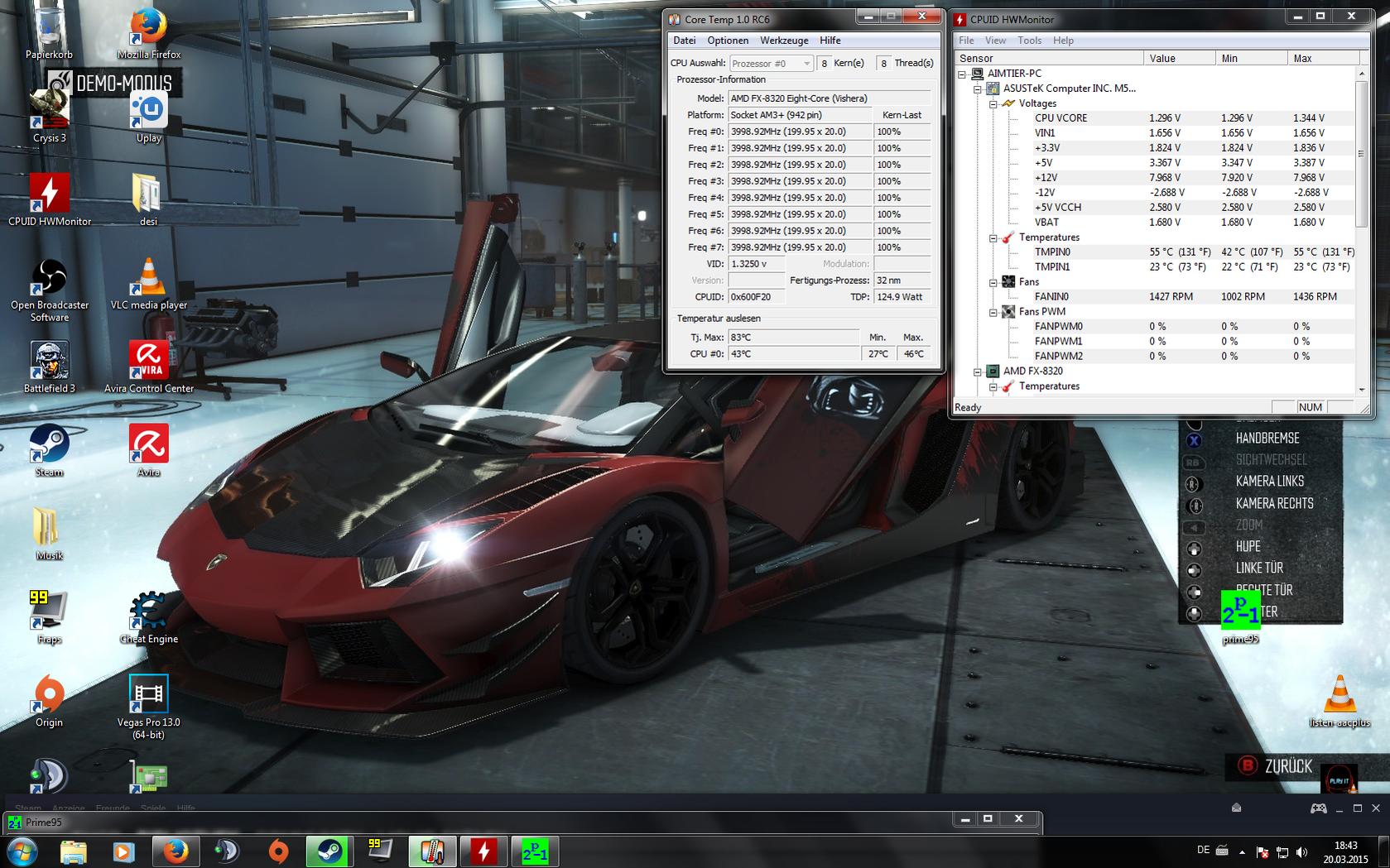This screenshot has height=868, width=1390.
Task: Select the Steam desktop shortcut
Action: [50, 451]
